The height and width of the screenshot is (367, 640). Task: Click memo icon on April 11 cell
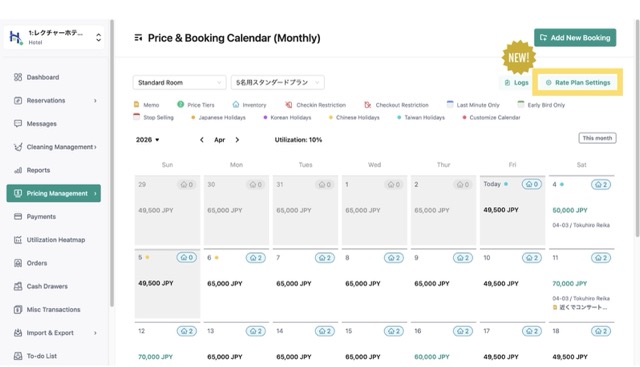click(555, 307)
